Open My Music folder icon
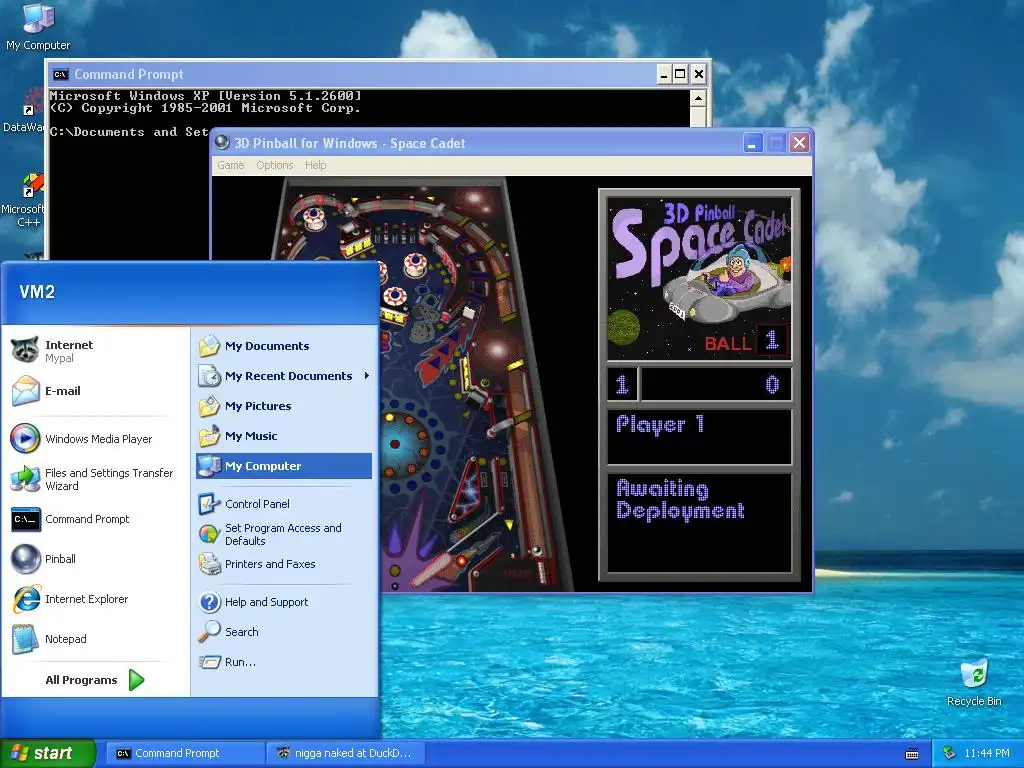 click(x=210, y=436)
